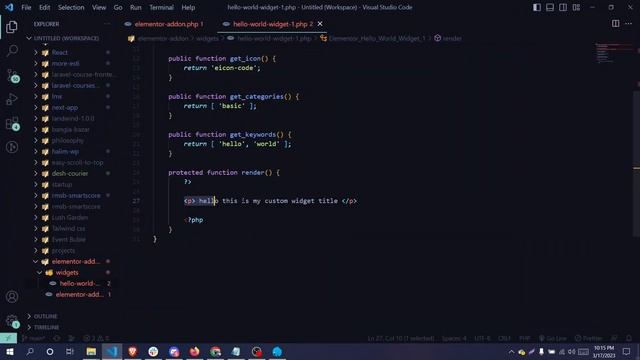The height and width of the screenshot is (360, 640).
Task: Open the circular git icon below Extensions
Action: (12, 147)
